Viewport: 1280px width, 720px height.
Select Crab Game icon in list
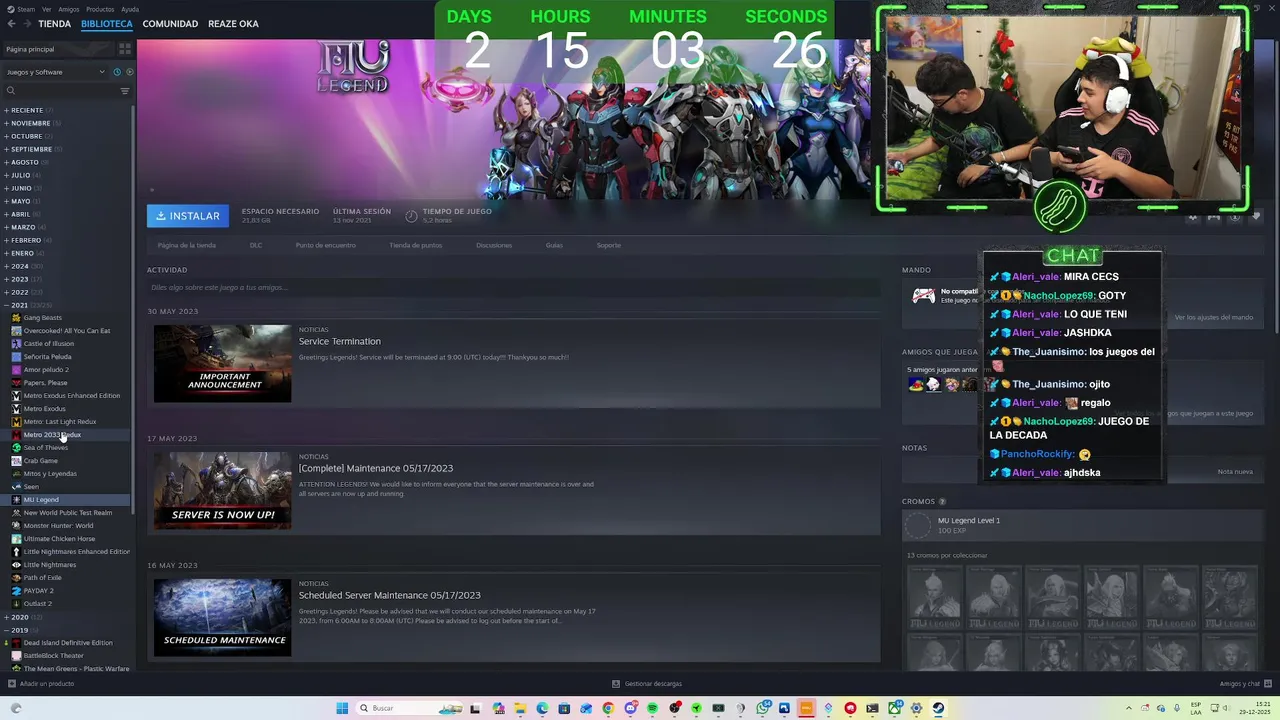[16, 461]
